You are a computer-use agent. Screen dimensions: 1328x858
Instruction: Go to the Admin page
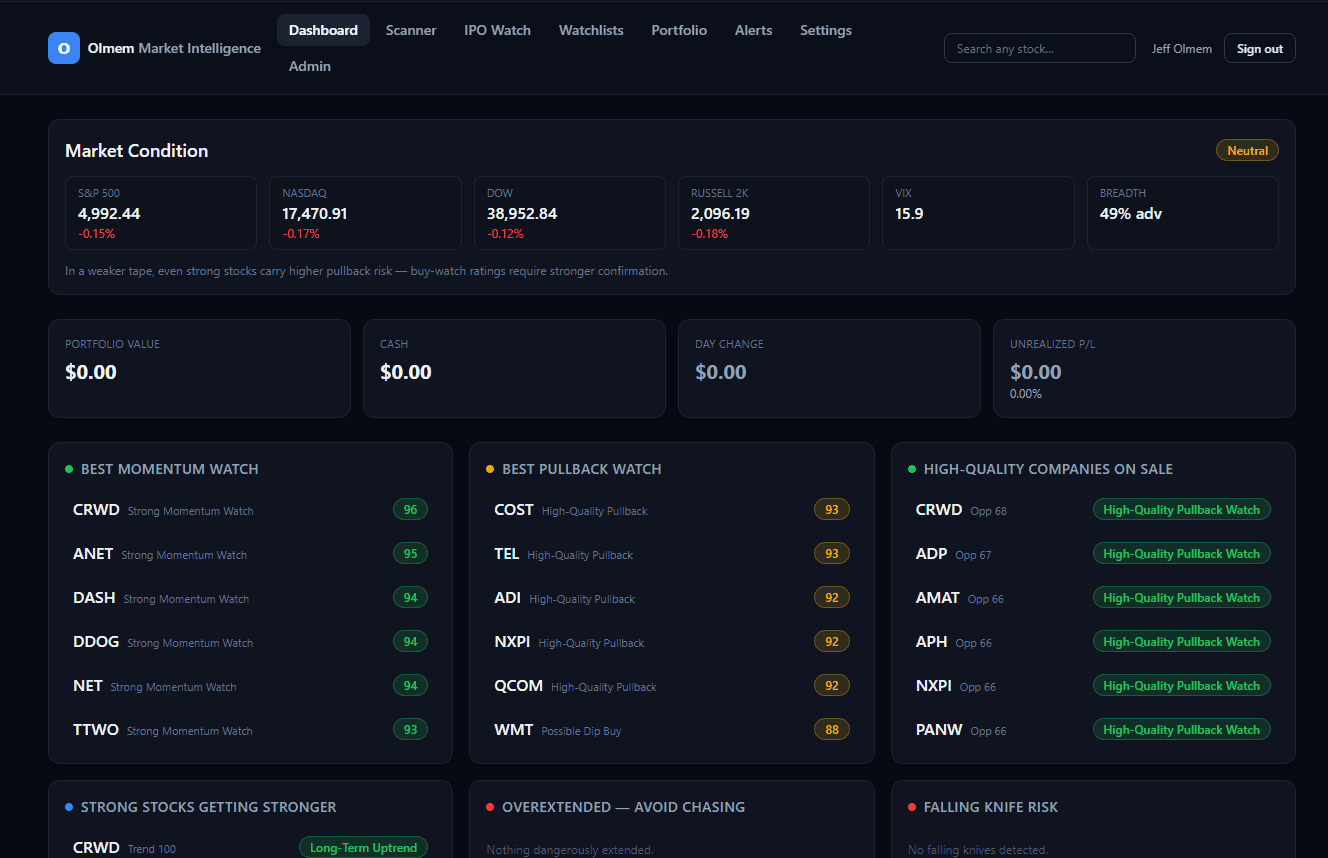point(310,66)
